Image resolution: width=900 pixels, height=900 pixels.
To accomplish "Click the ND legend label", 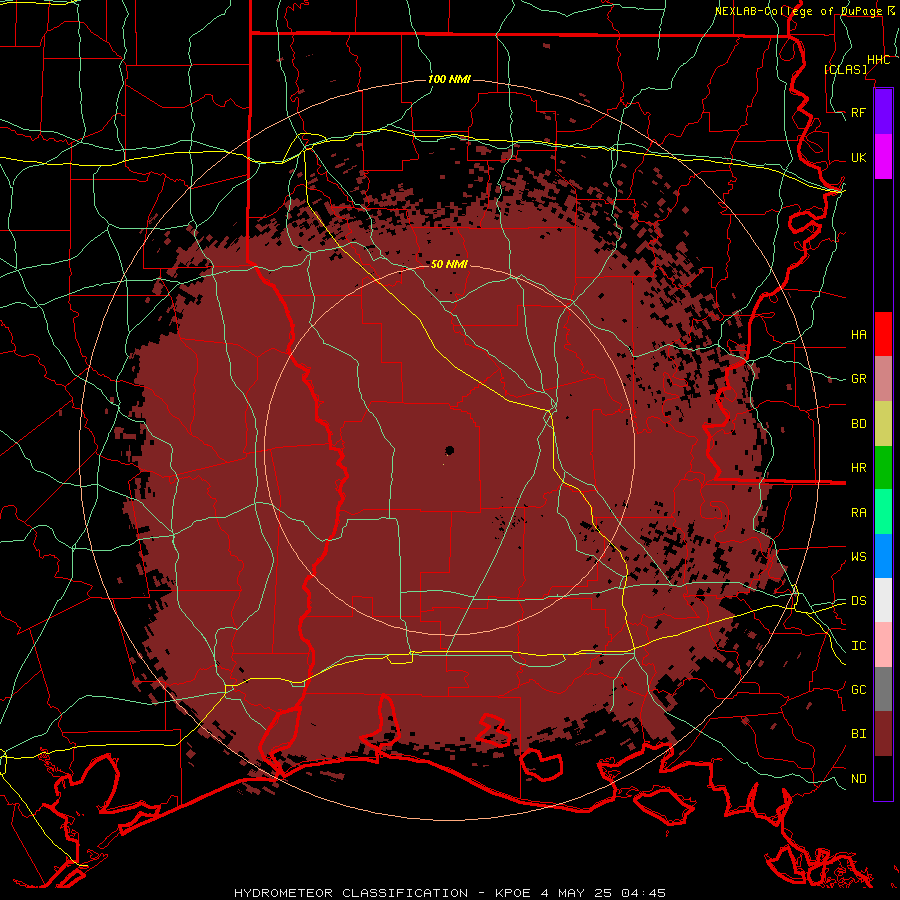I will (x=859, y=778).
